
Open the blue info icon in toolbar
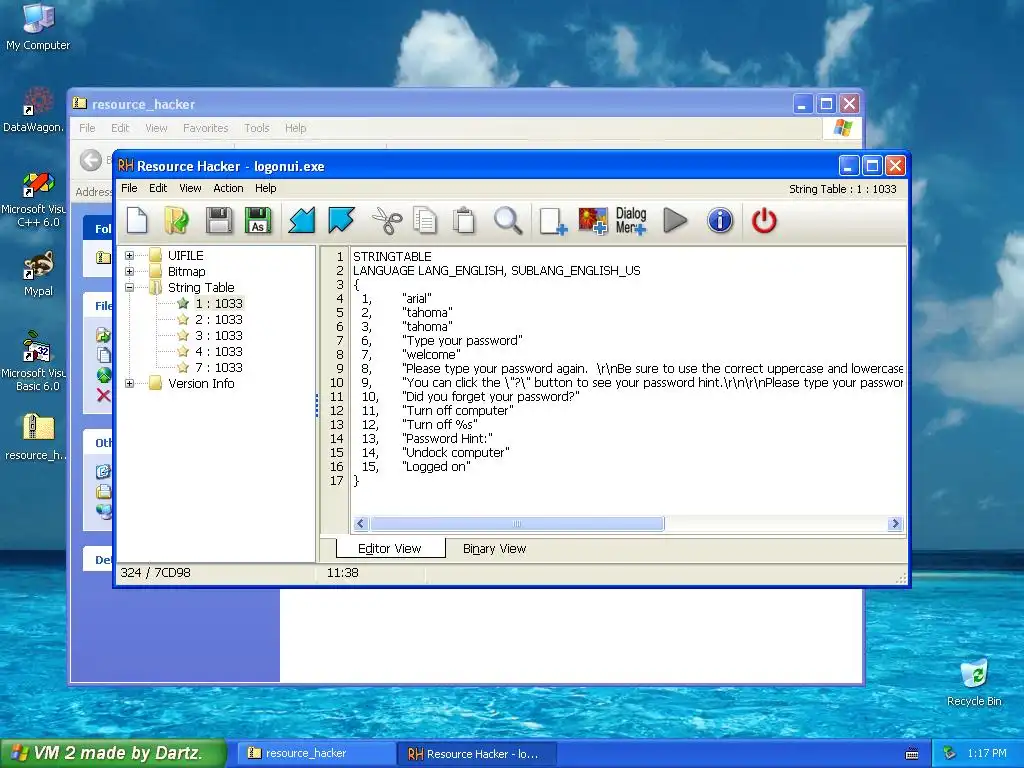point(720,221)
